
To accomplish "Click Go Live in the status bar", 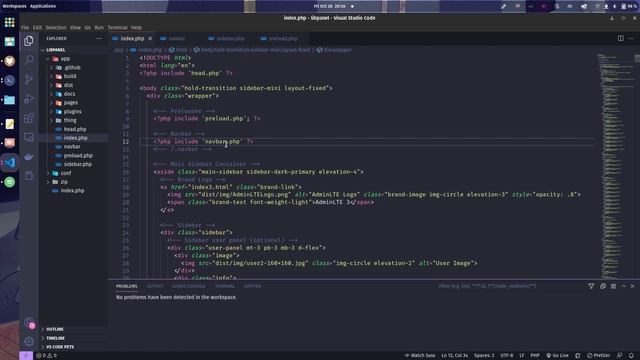I will [x=557, y=356].
